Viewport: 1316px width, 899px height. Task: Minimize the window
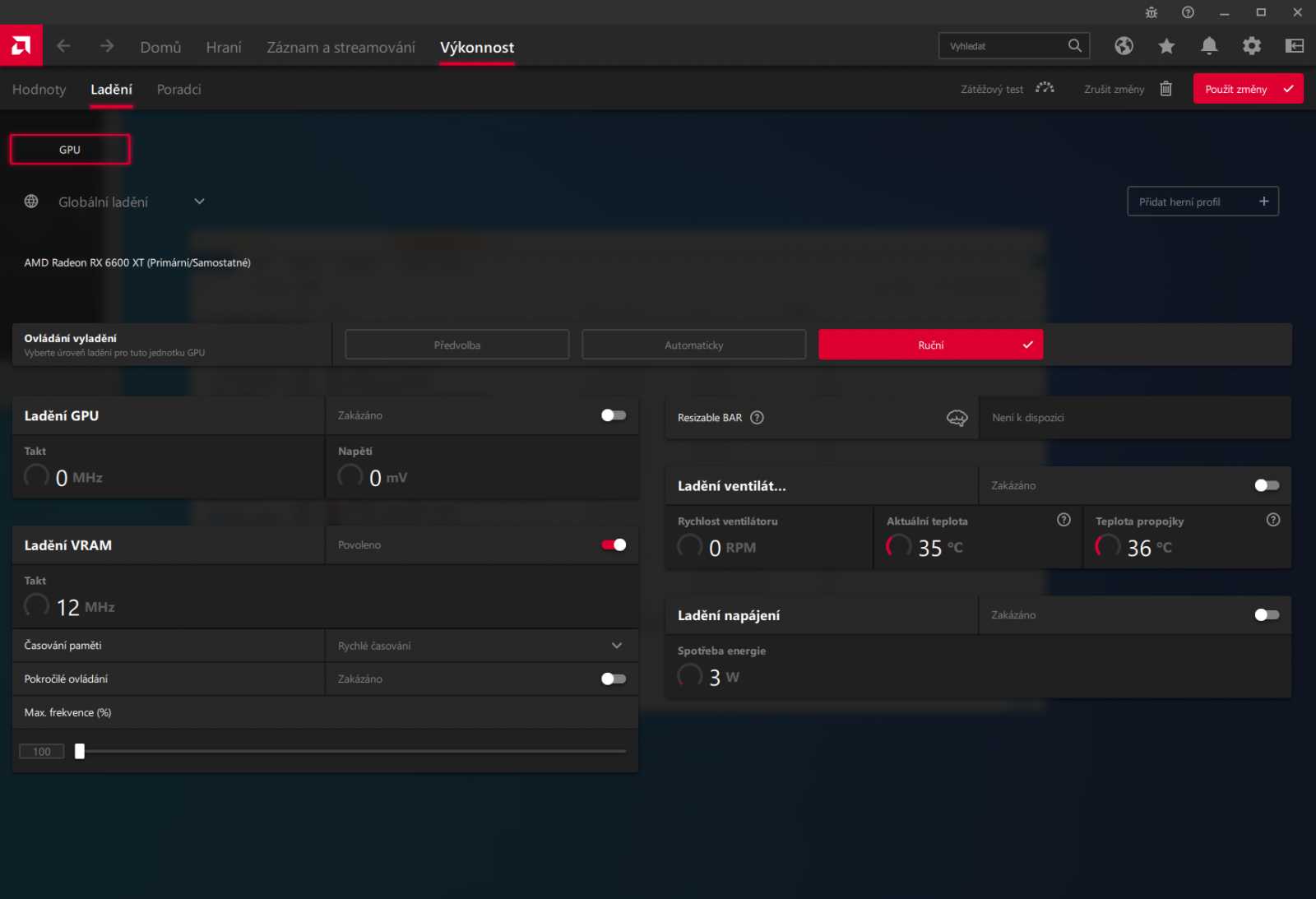1224,12
